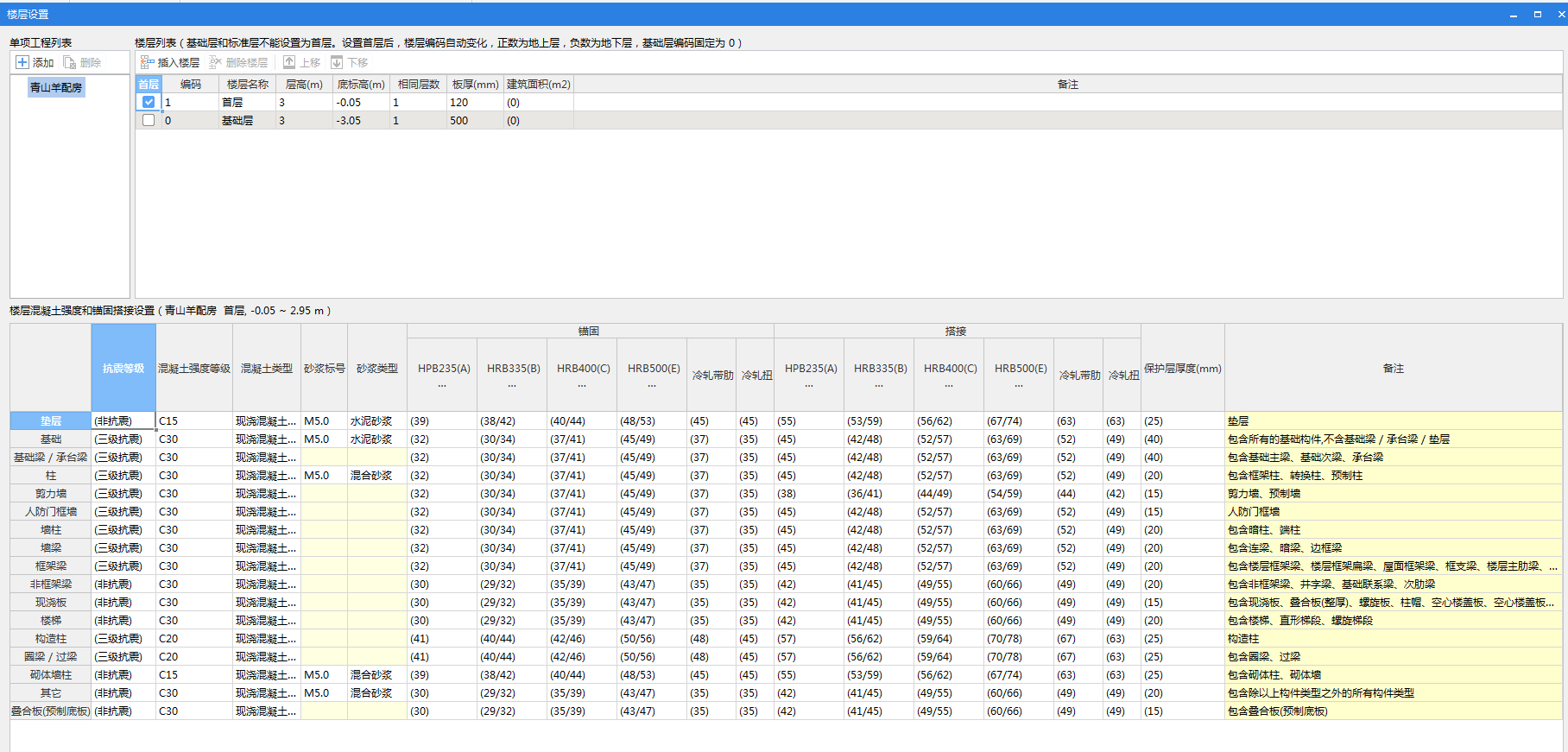
Task: Select the 基础层 floor name cell
Action: (248, 120)
